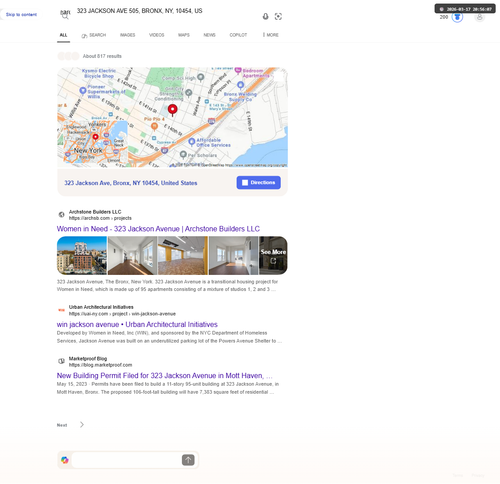Open the Rewards medal icon
This screenshot has width=500, height=484.
(x=457, y=17)
